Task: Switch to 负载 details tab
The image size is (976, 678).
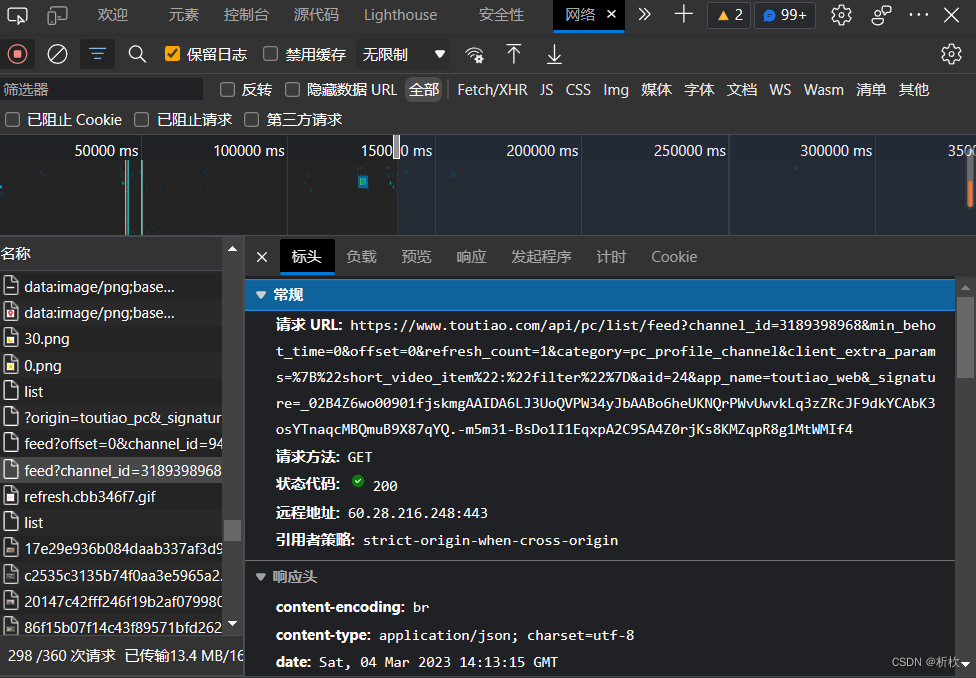Action: (x=362, y=257)
